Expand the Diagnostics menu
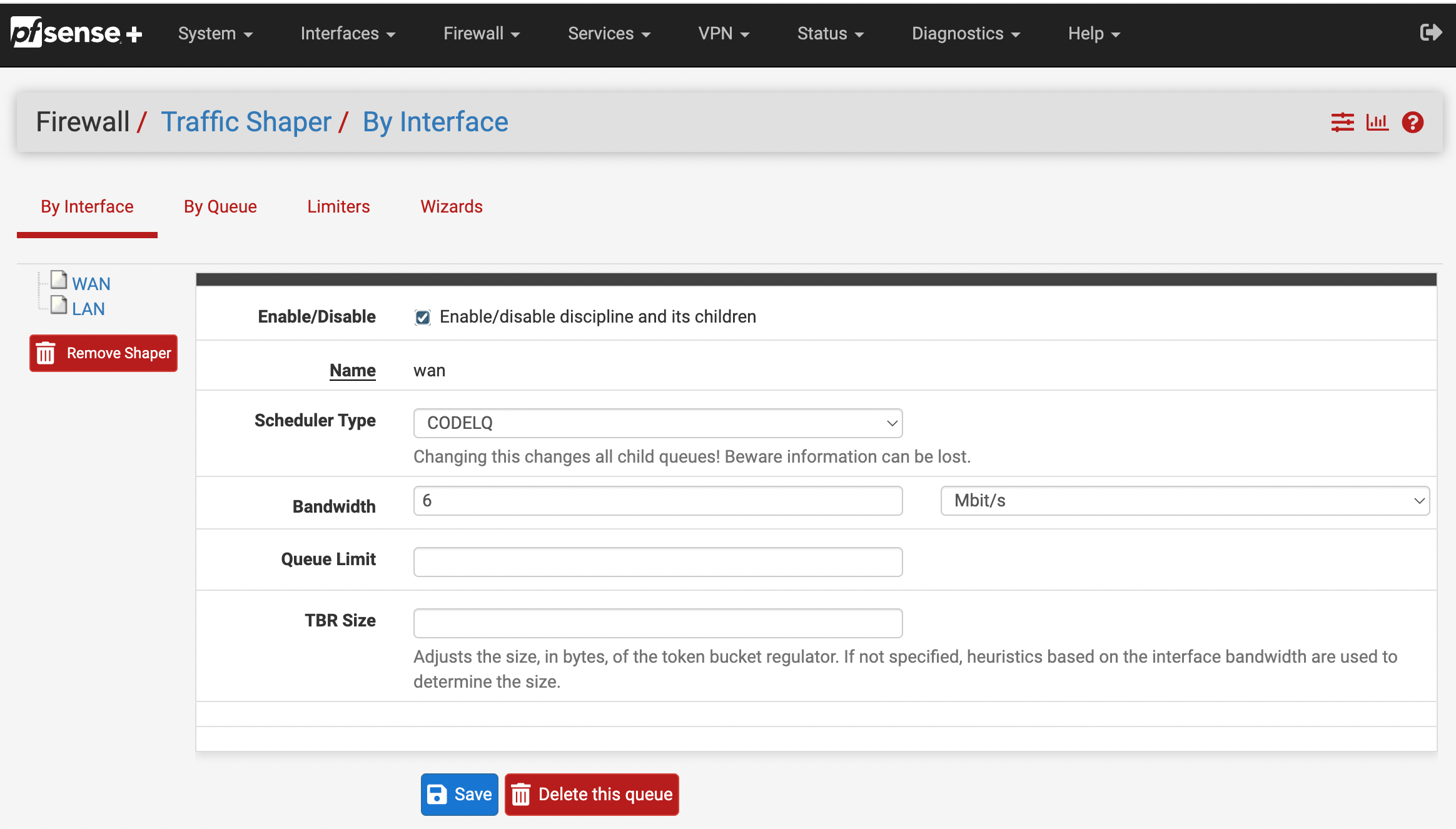 click(965, 34)
